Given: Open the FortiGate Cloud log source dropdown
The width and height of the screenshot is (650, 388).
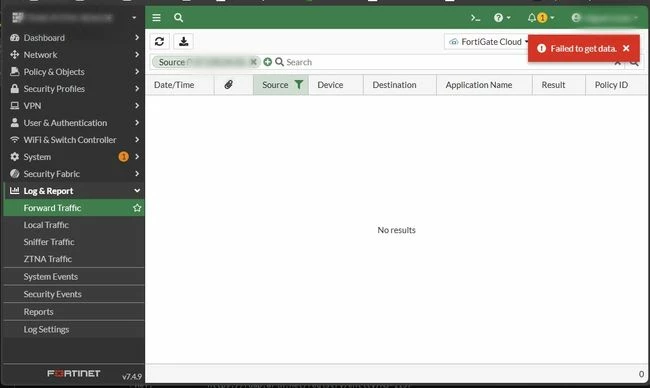Looking at the screenshot, I should pos(488,42).
